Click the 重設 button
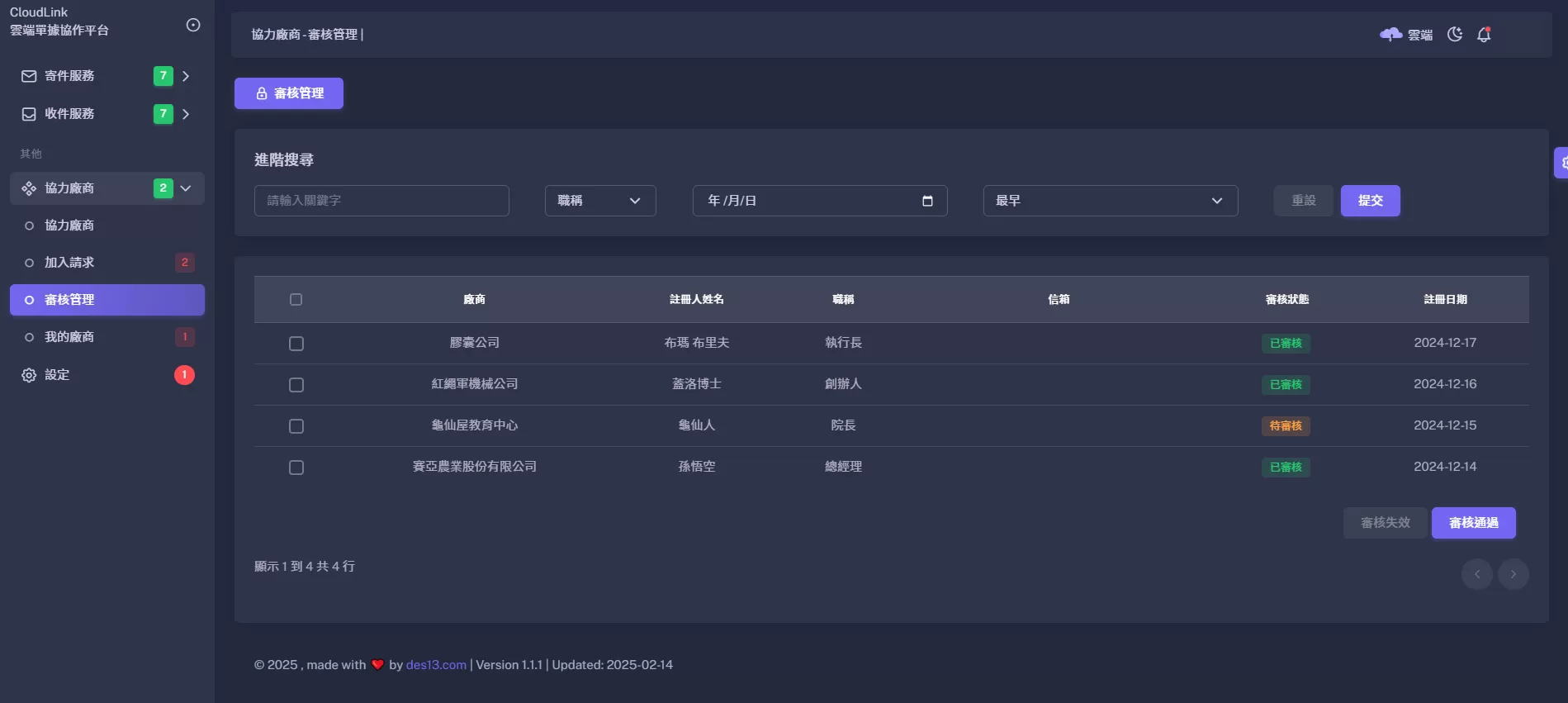The width and height of the screenshot is (1568, 703). (x=1304, y=201)
